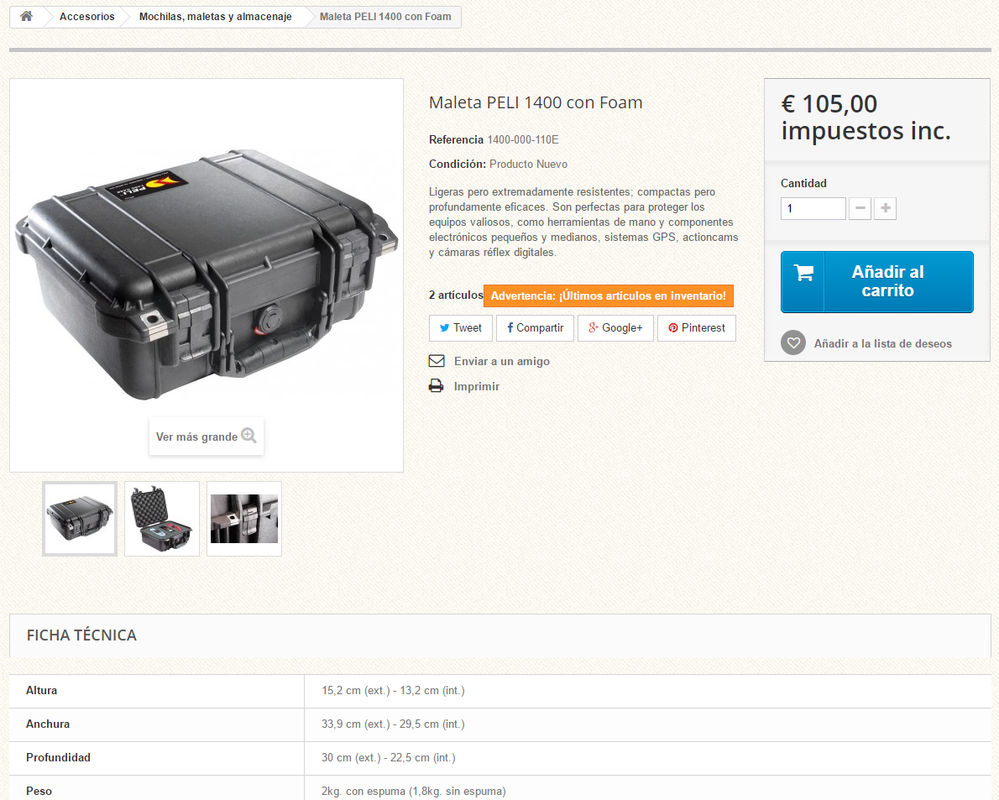Viewport: 999px width, 800px height.
Task: Select the latch close-up thumbnail
Action: point(244,518)
